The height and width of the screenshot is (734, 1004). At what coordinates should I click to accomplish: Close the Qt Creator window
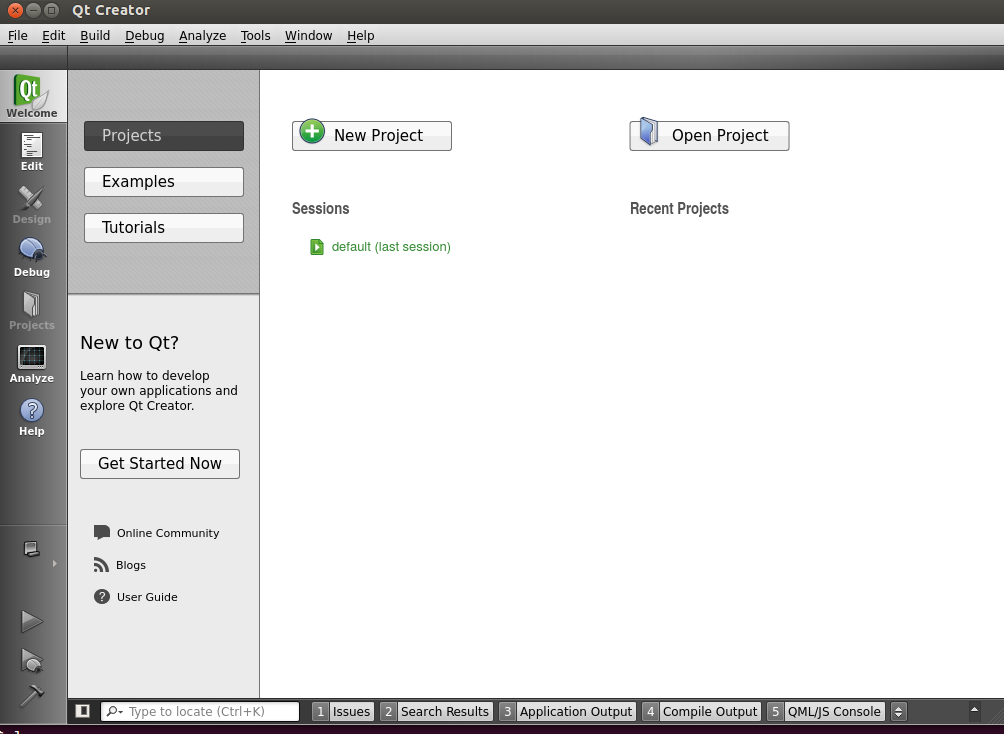15,10
